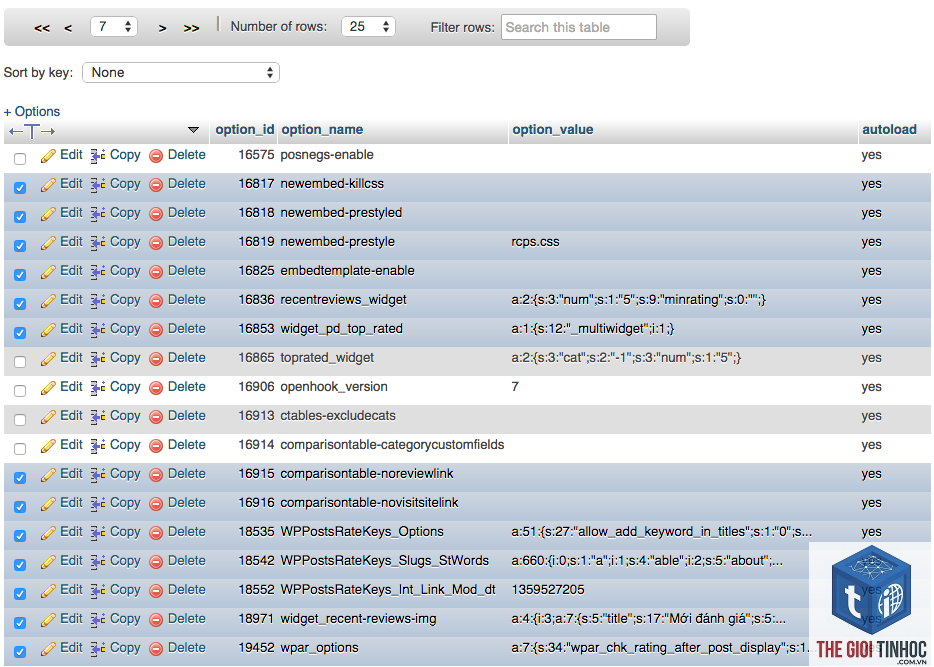934x667 pixels.
Task: Check the box for posnegs-enable row
Action: (20, 159)
